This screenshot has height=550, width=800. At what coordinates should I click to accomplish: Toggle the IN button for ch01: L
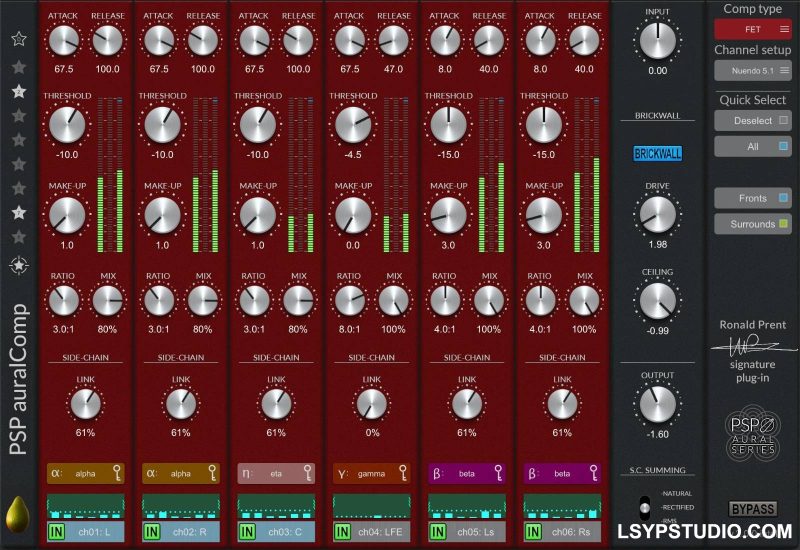click(x=57, y=532)
